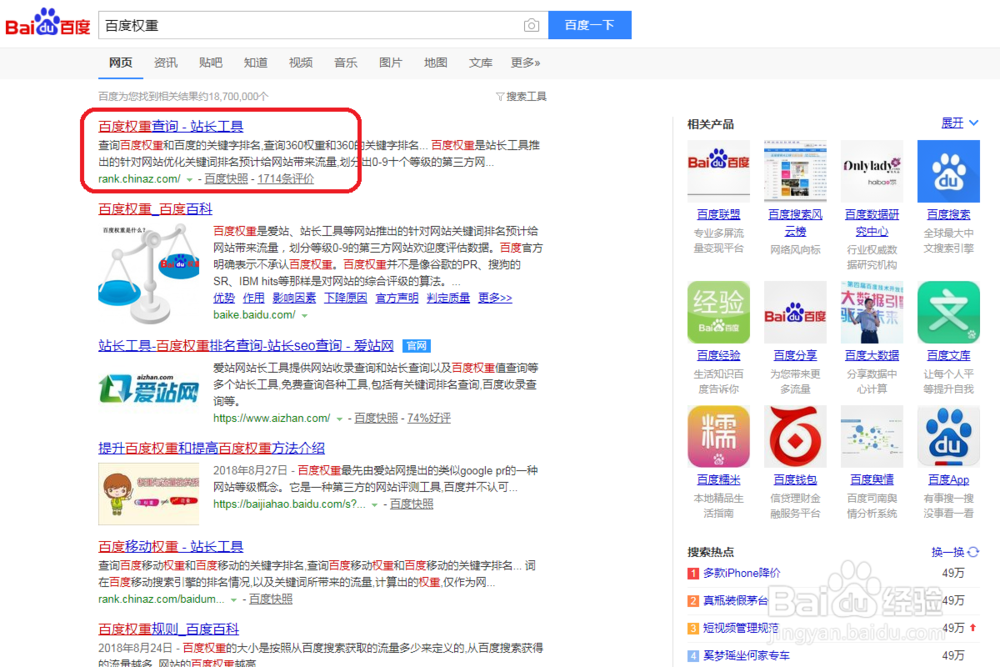Switch to the 贴吧 tab

[x=210, y=62]
